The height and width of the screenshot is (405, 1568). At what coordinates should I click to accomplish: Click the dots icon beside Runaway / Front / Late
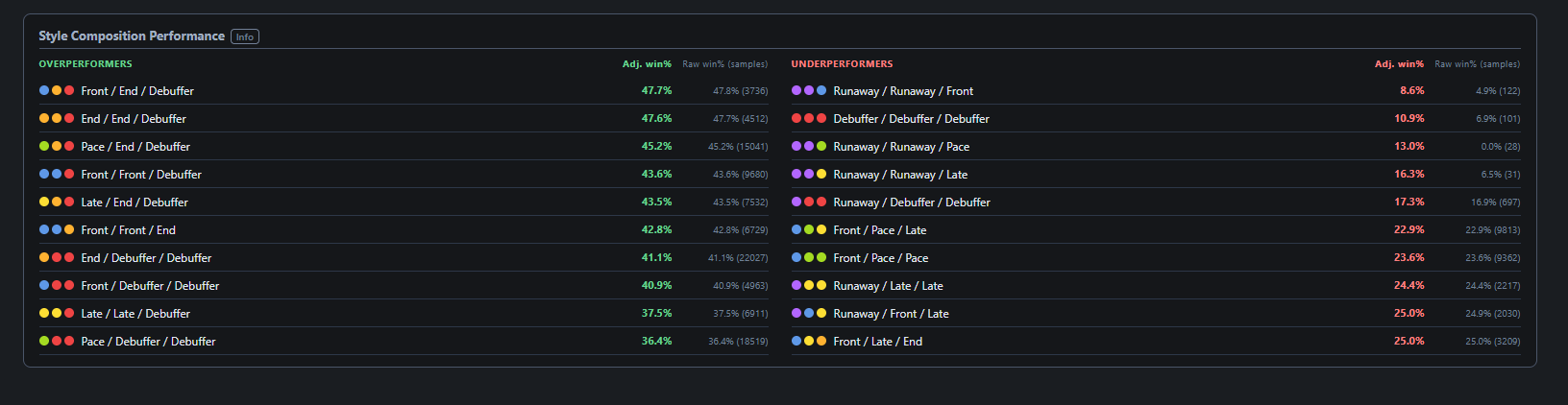[809, 314]
